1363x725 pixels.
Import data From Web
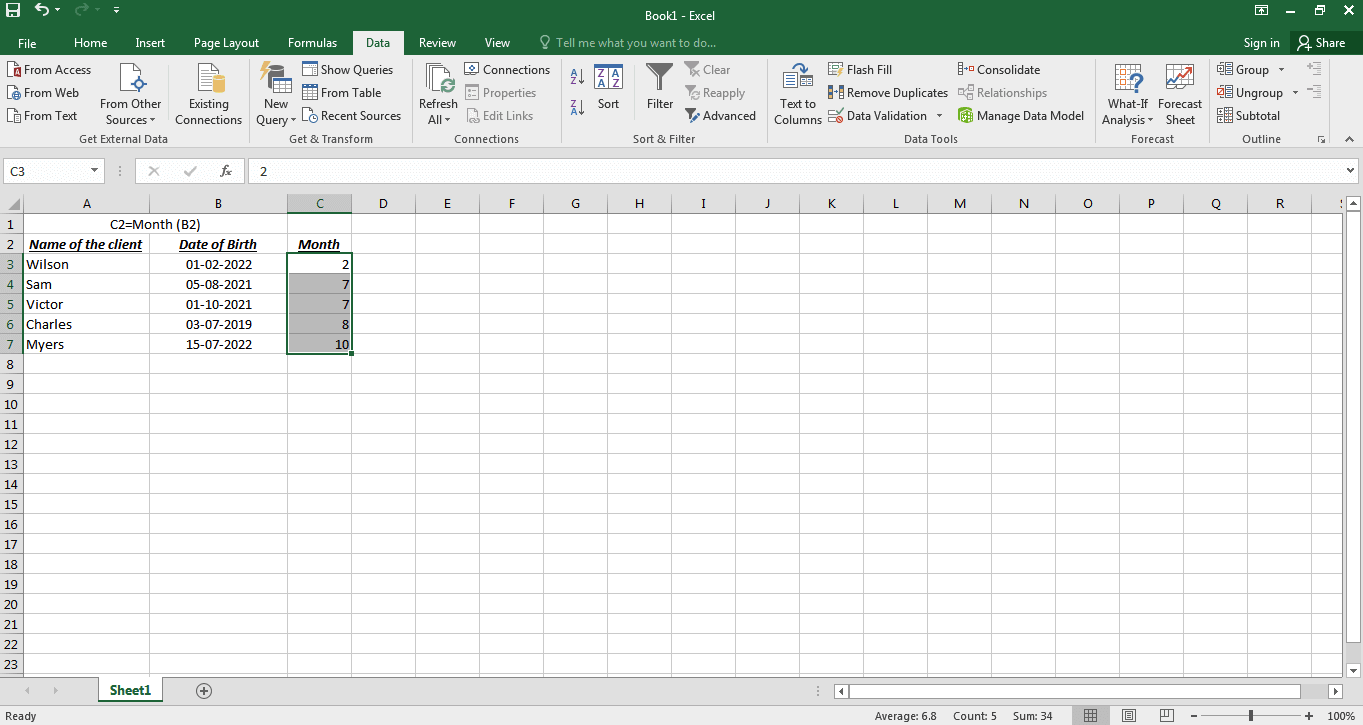tap(43, 93)
